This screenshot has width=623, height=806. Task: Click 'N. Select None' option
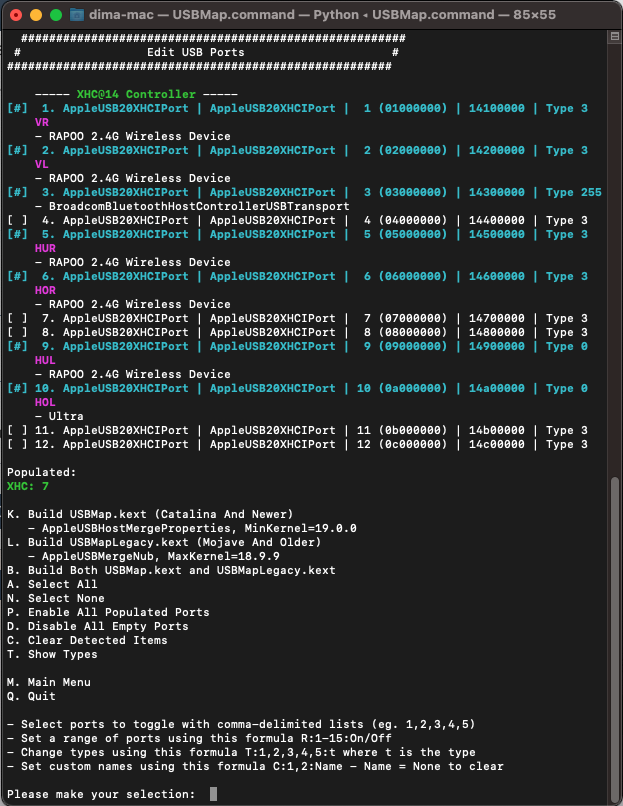point(56,598)
